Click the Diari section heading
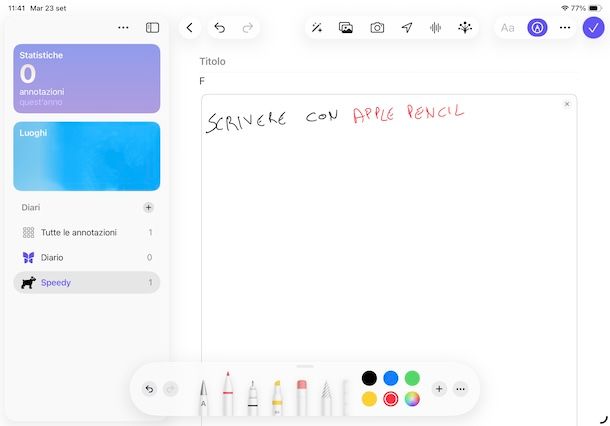 31,207
